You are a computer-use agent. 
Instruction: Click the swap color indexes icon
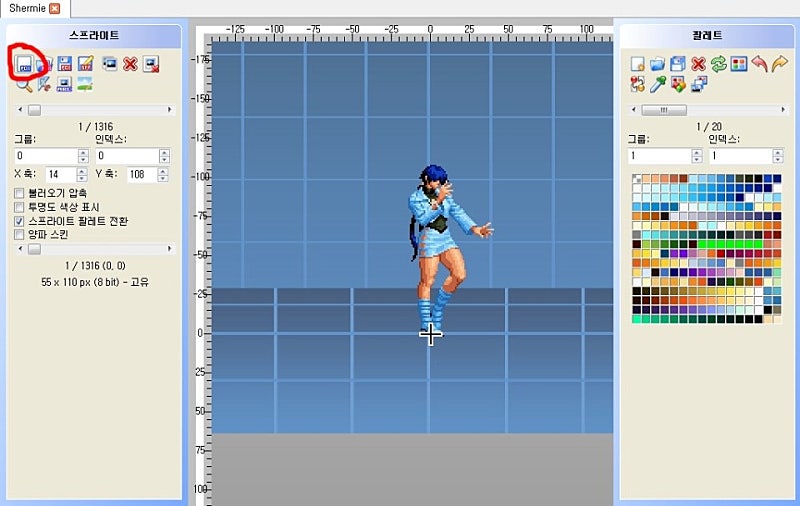[x=637, y=84]
